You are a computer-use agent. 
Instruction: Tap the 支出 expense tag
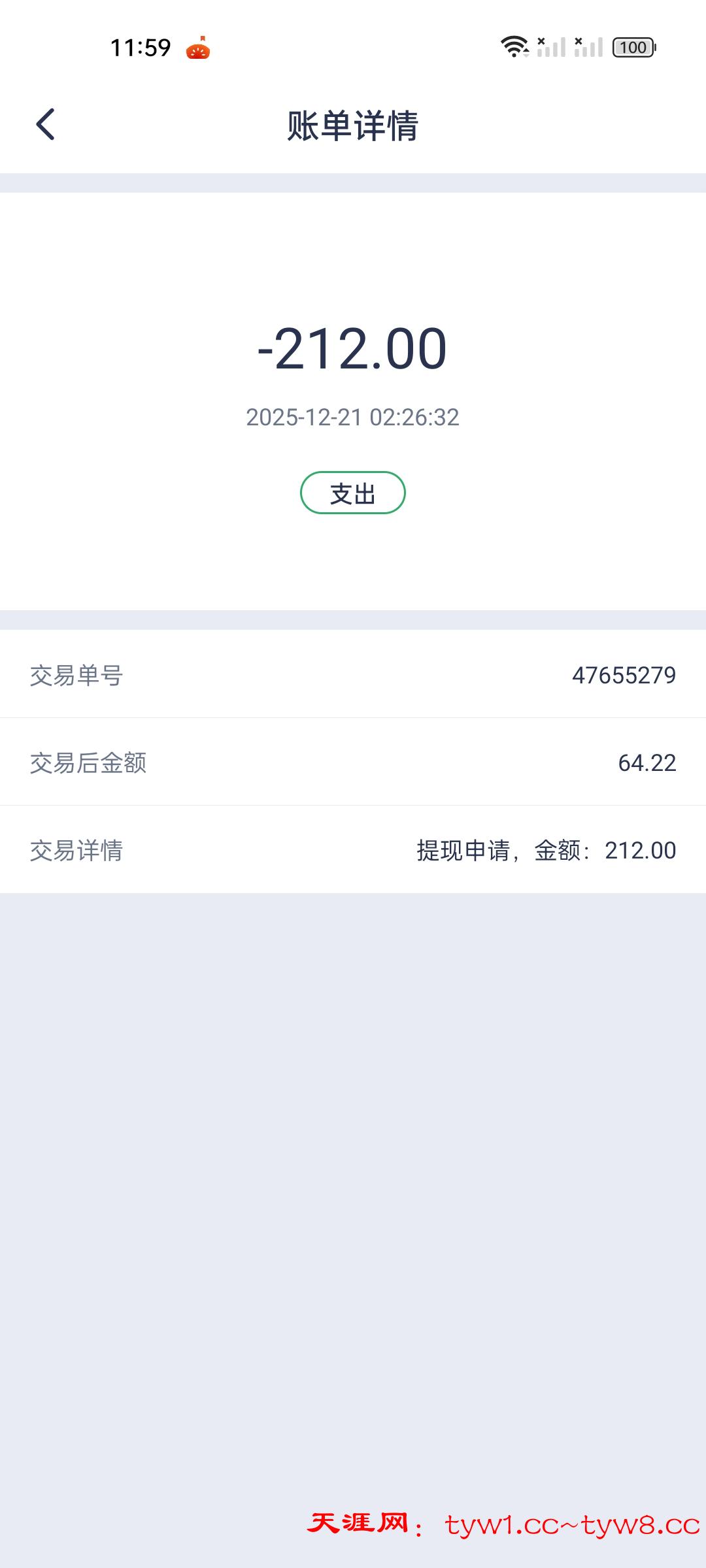point(353,493)
